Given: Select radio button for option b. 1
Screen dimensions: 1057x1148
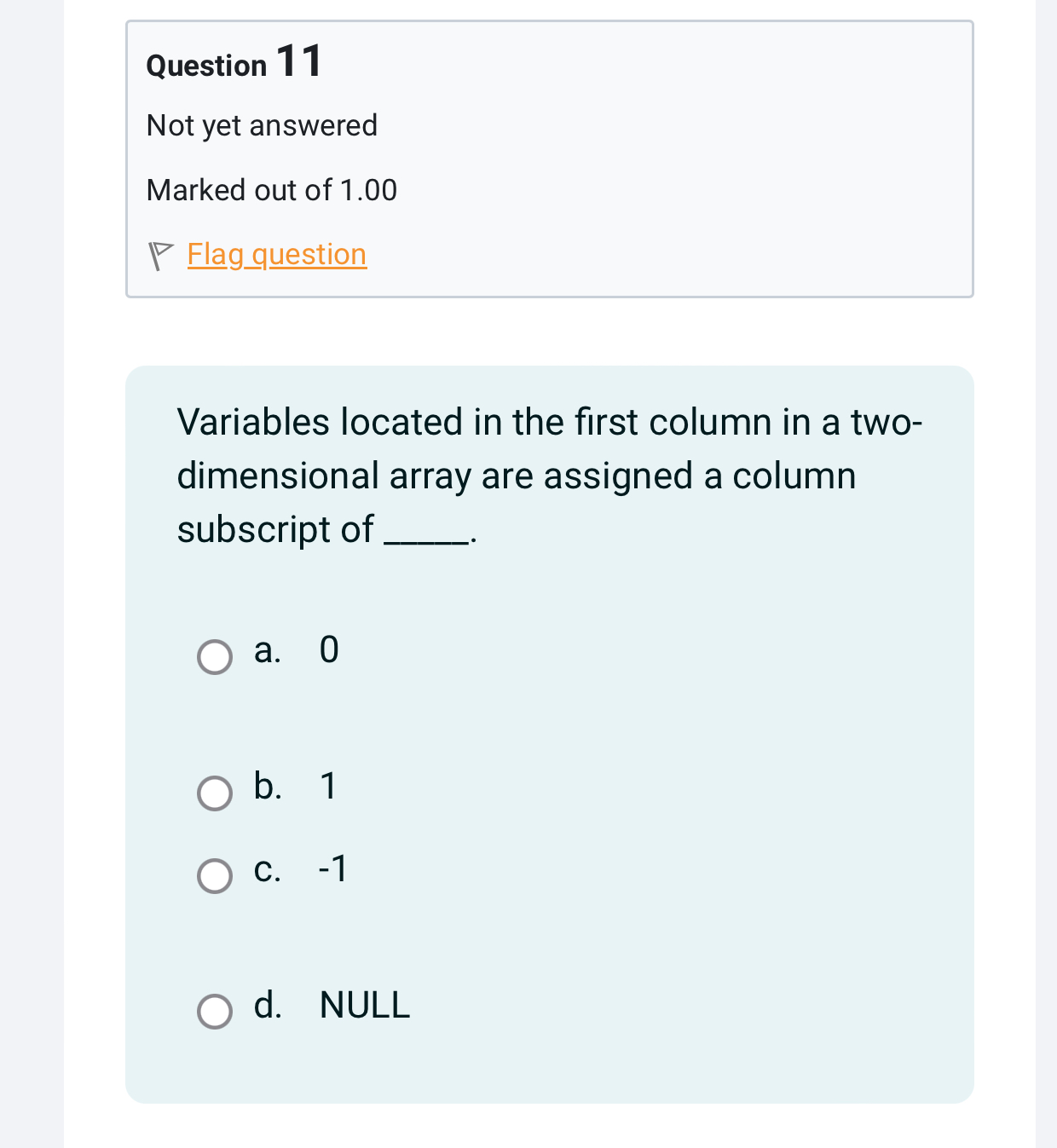Looking at the screenshot, I should pos(216,793).
